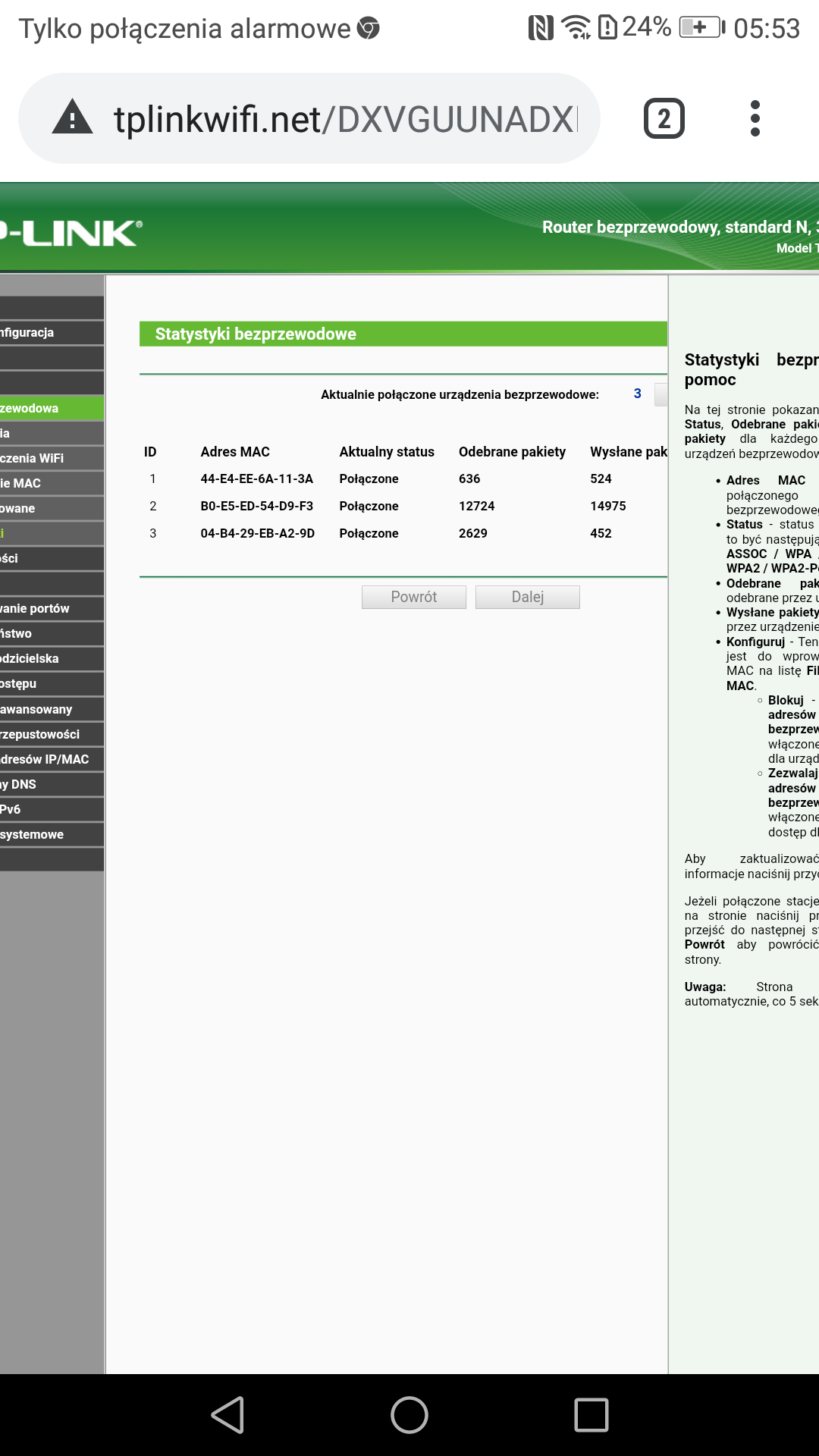Click the 'Statystyki bezprzewodowe' section header
Image resolution: width=819 pixels, height=1456 pixels.
click(403, 334)
